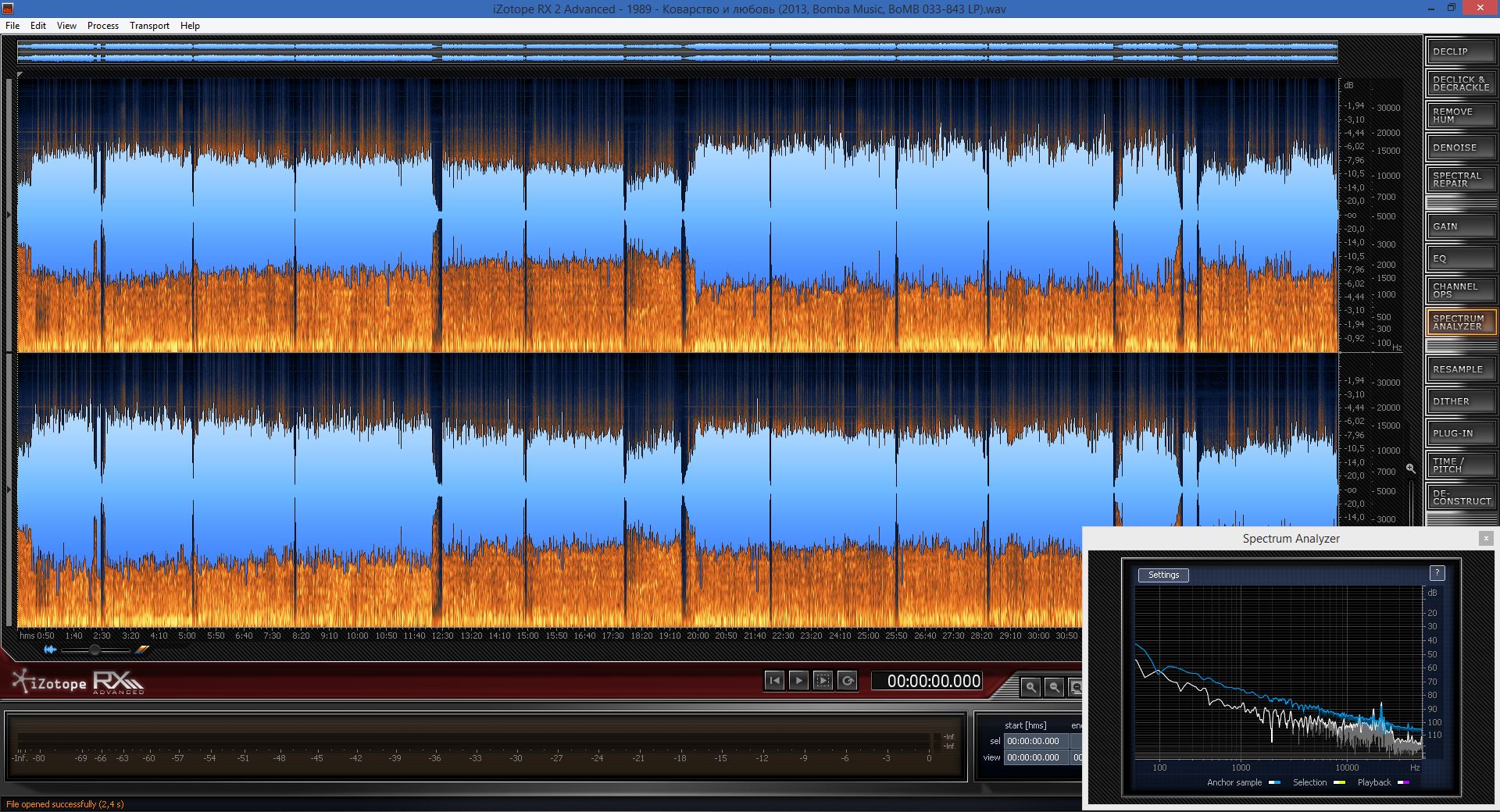Zoom out on the time axis
Screen dimensions: 1500x812
1054,687
